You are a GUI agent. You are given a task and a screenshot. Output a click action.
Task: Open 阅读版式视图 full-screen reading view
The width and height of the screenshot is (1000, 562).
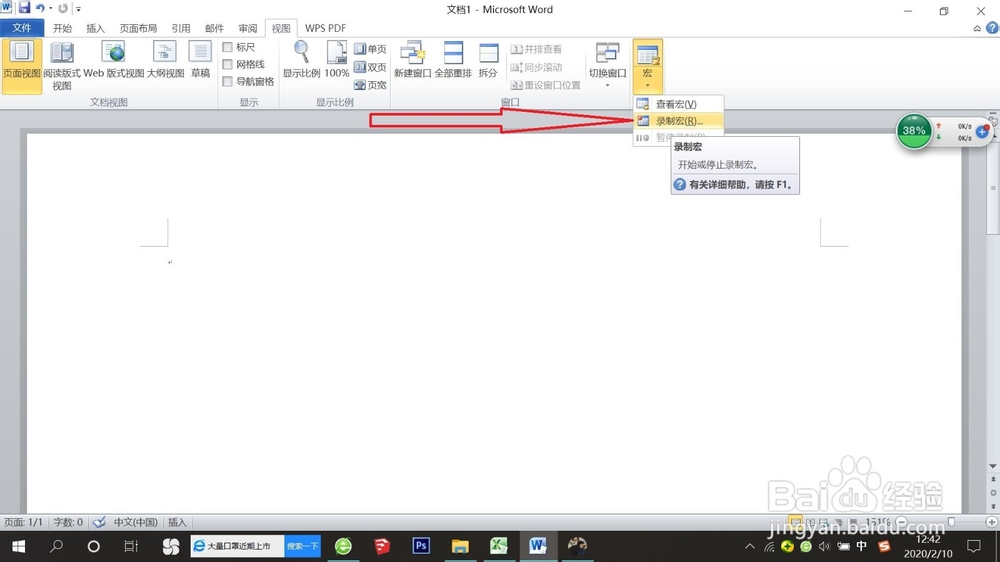pyautogui.click(x=62, y=66)
